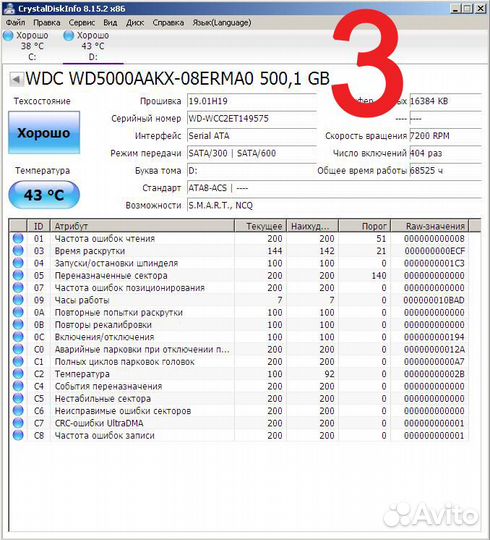The image size is (490, 540).
Task: Click the Прошивка field 19.01H19
Action: click(252, 101)
